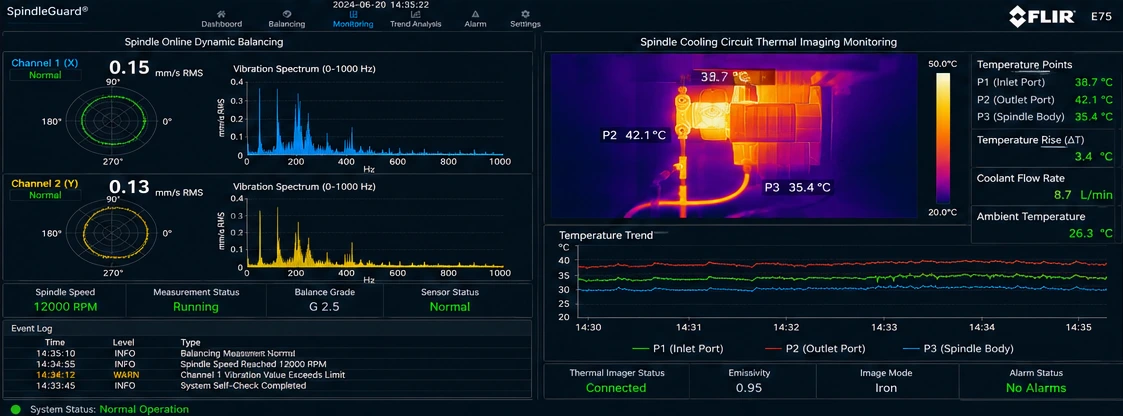Click the Thermal Imager Status Connected value
The width and height of the screenshot is (1123, 416).
[x=616, y=388]
